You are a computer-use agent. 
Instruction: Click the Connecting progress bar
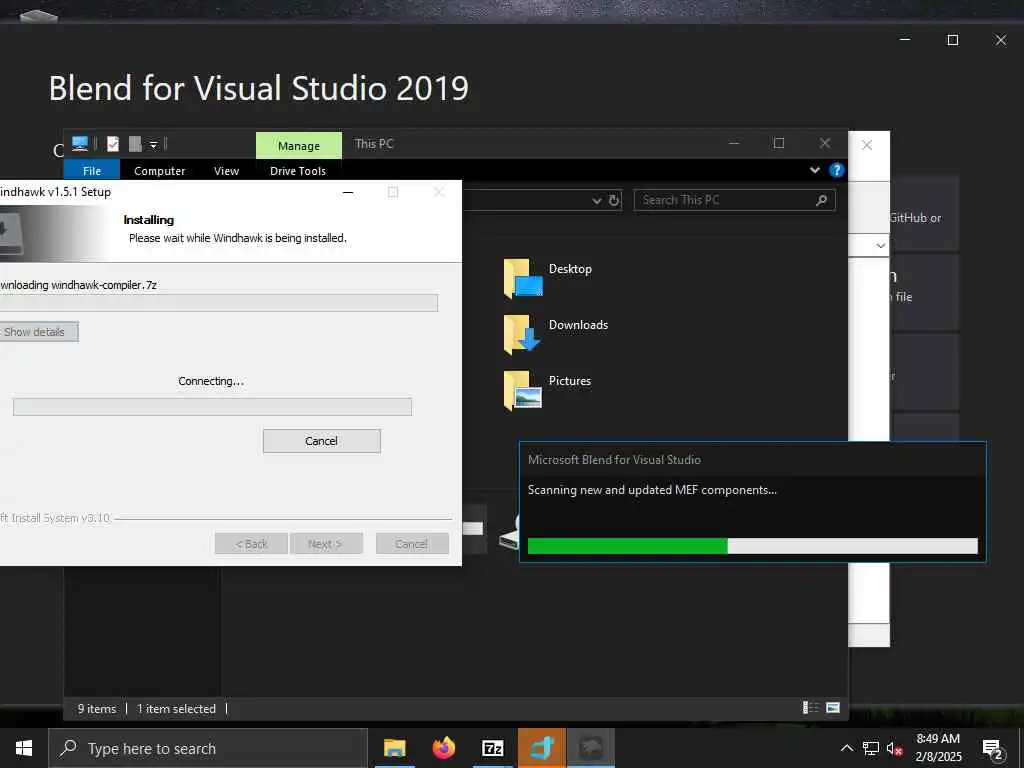[x=212, y=407]
